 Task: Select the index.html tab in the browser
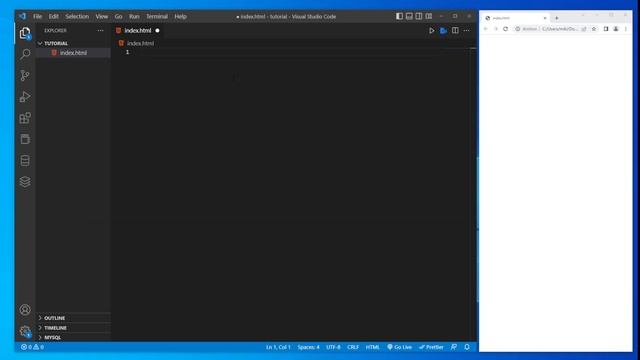pos(515,18)
